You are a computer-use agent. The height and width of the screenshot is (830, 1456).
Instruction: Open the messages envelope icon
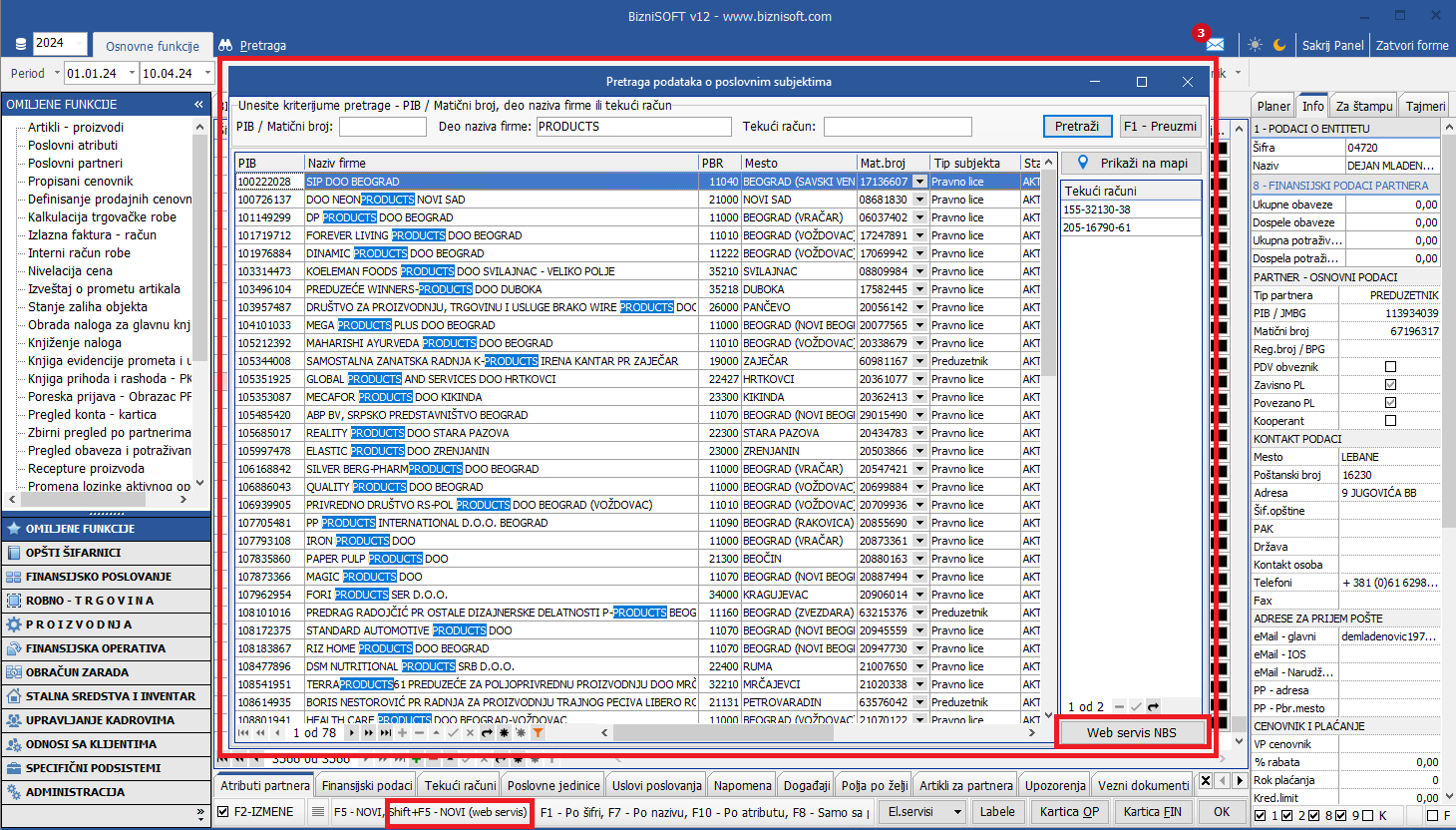coord(1214,45)
